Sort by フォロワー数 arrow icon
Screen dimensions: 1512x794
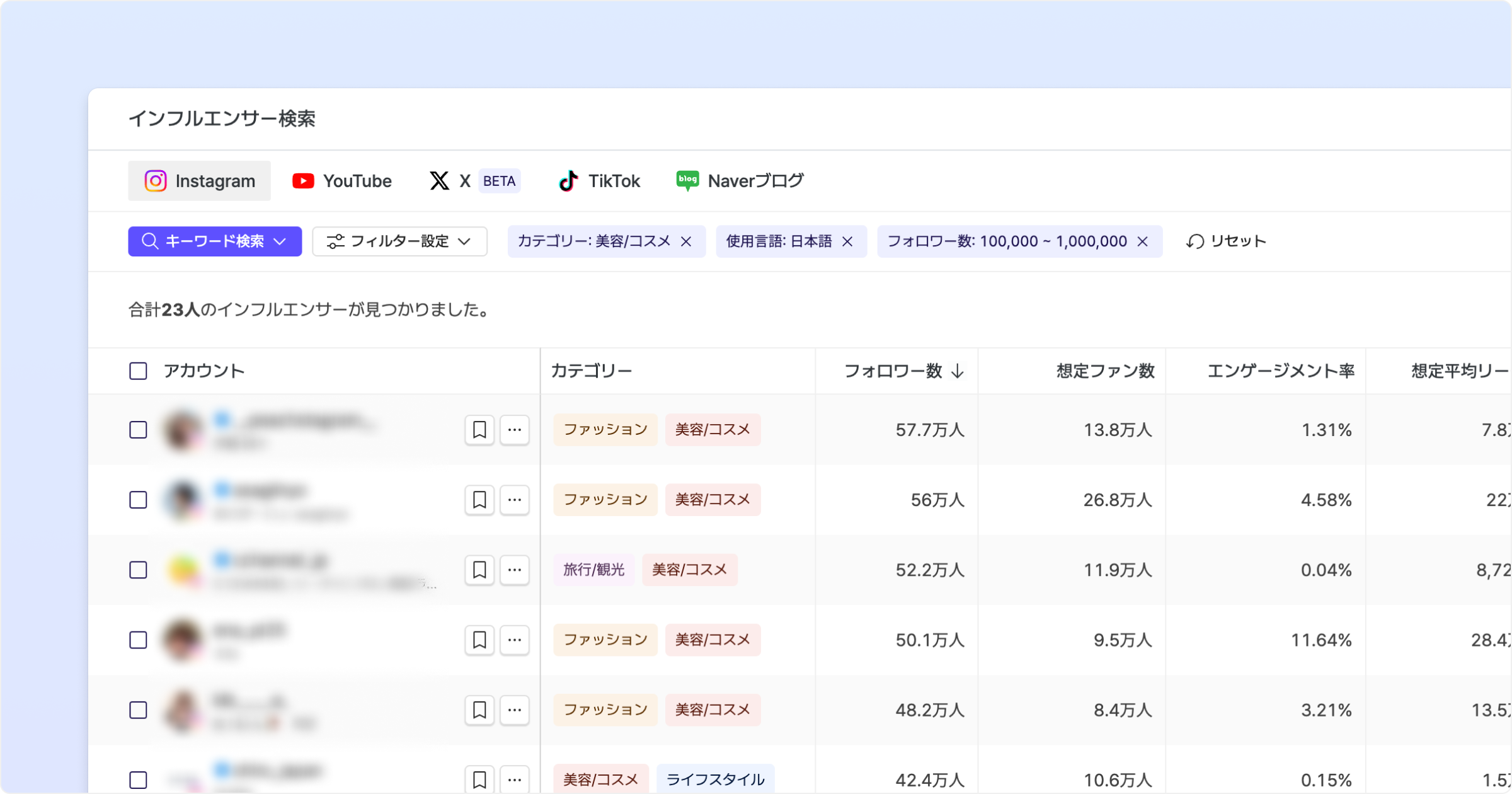point(957,371)
